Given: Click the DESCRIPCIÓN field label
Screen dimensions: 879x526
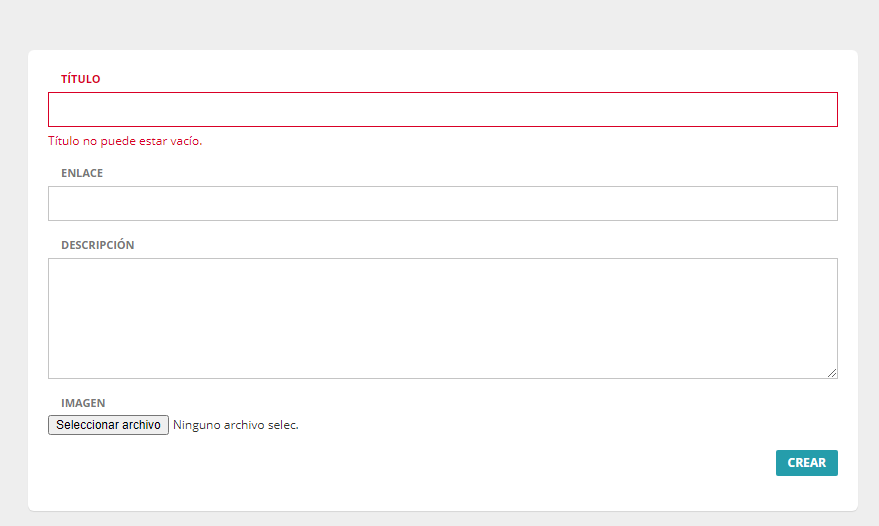Looking at the screenshot, I should tap(97, 245).
